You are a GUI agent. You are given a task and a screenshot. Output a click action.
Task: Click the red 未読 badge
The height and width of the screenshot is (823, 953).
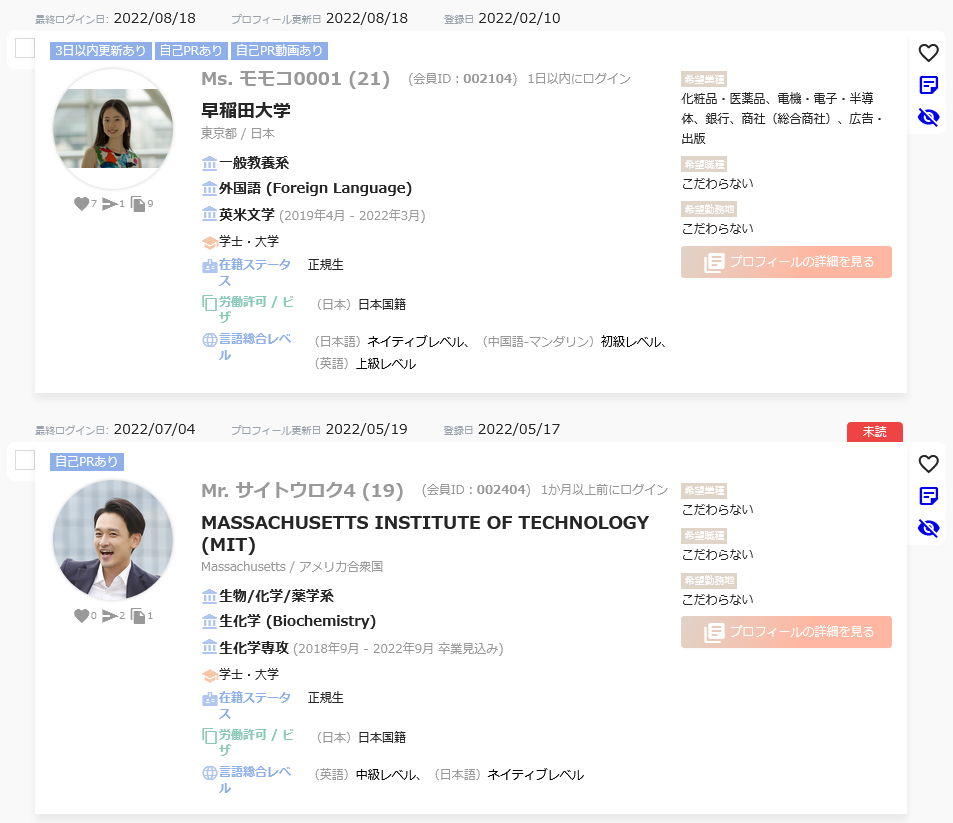pos(875,432)
